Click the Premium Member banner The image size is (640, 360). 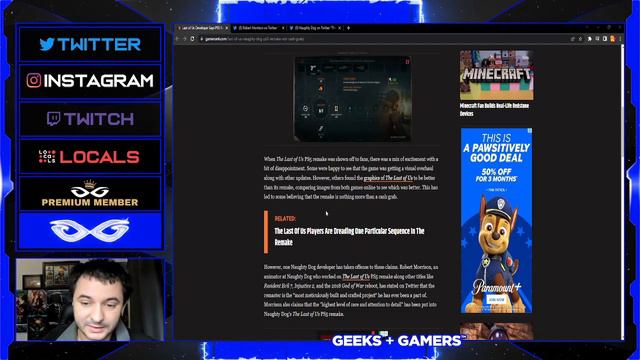coord(90,193)
